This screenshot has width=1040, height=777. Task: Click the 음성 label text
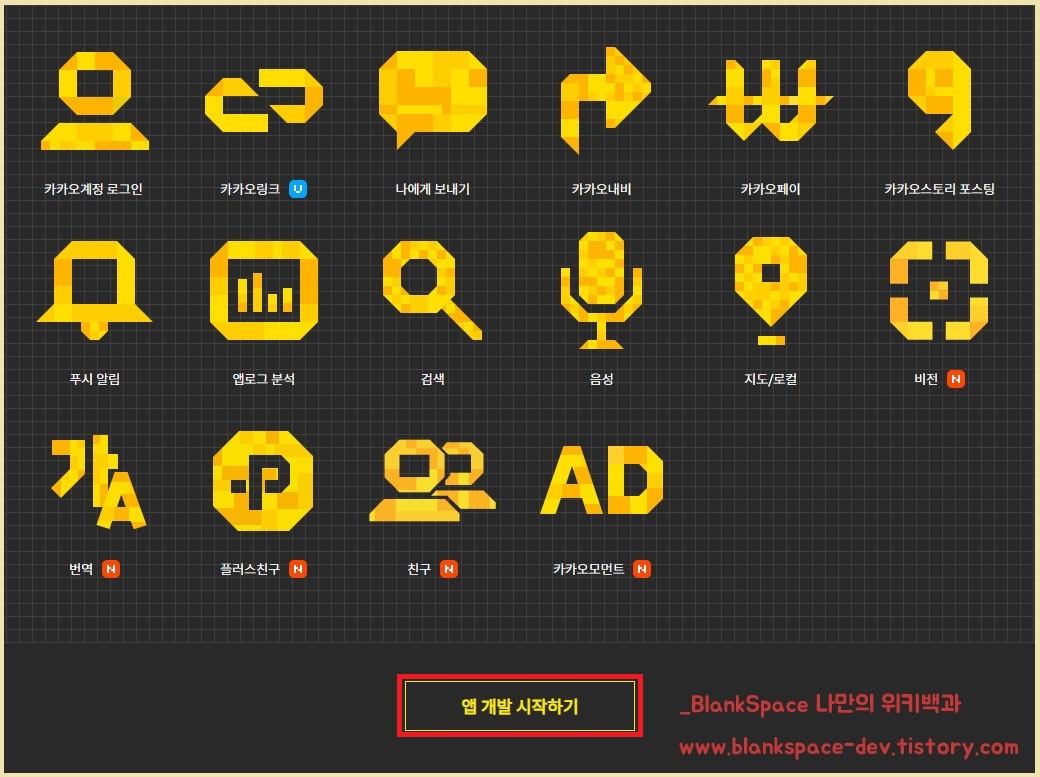[602, 379]
